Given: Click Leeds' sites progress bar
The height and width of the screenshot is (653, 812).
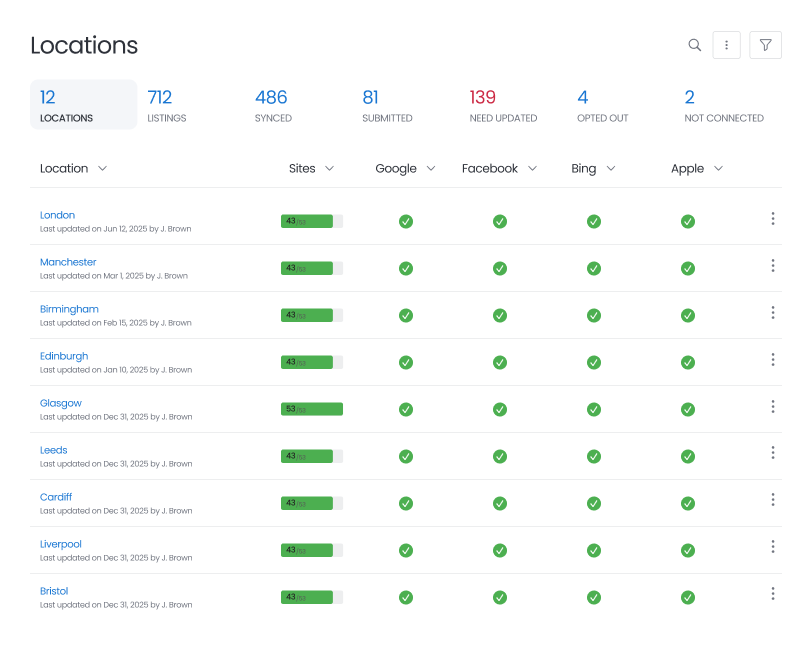Looking at the screenshot, I should (312, 456).
